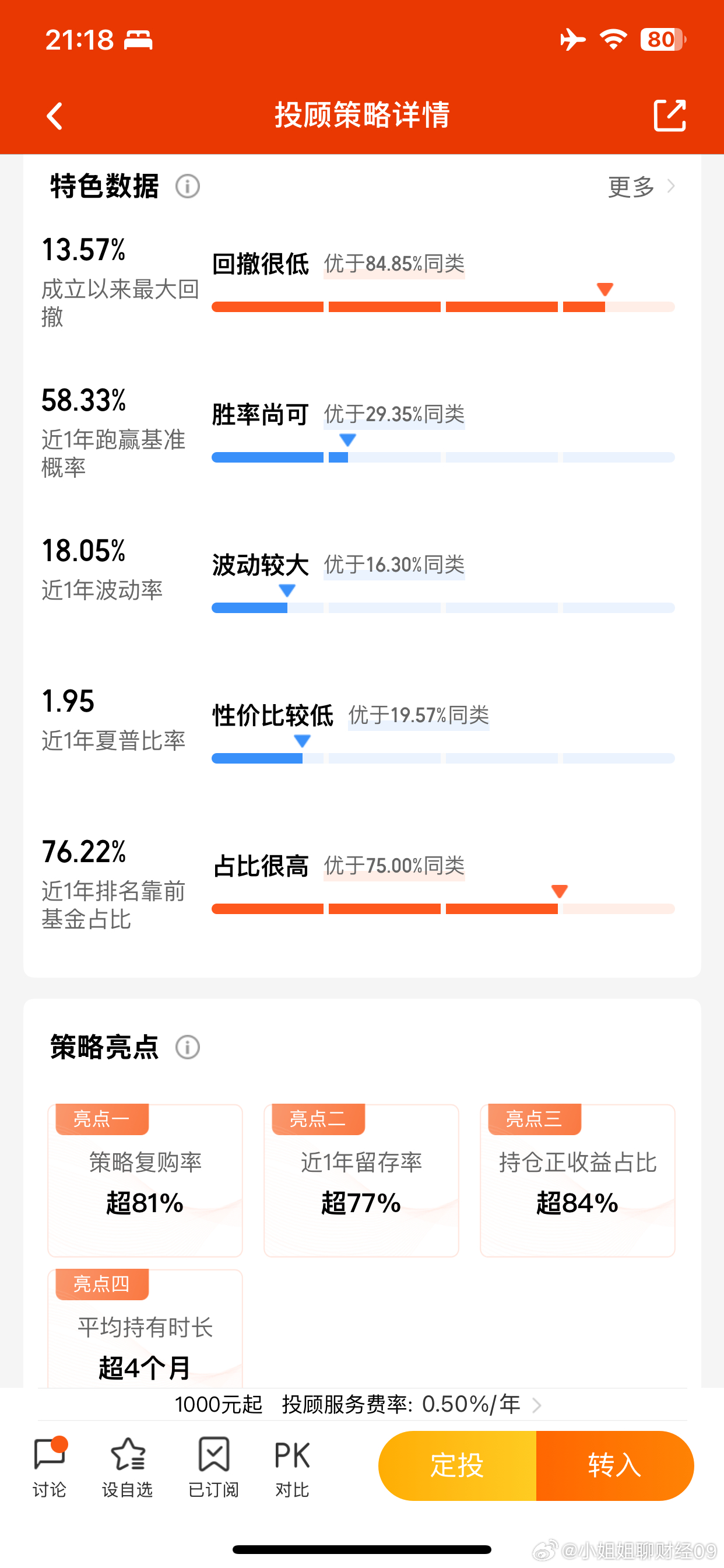The width and height of the screenshot is (724, 1568).
Task: Tap the 近1年夏普比率 1.95 value
Action: pos(68,701)
